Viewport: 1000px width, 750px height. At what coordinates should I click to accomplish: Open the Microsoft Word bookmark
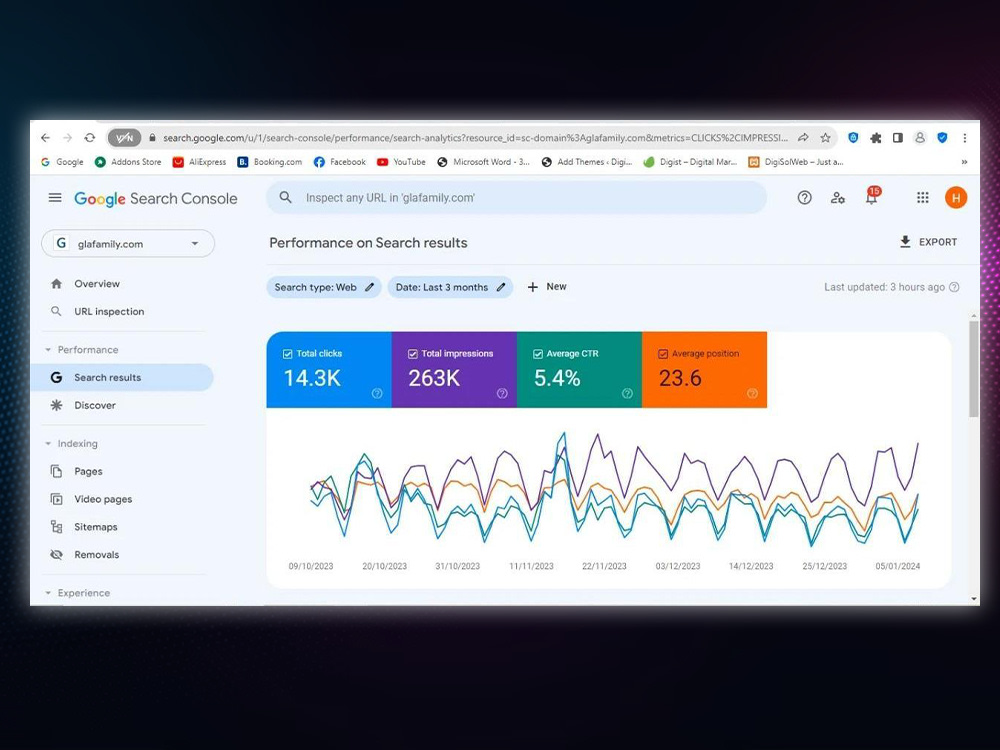pyautogui.click(x=483, y=162)
